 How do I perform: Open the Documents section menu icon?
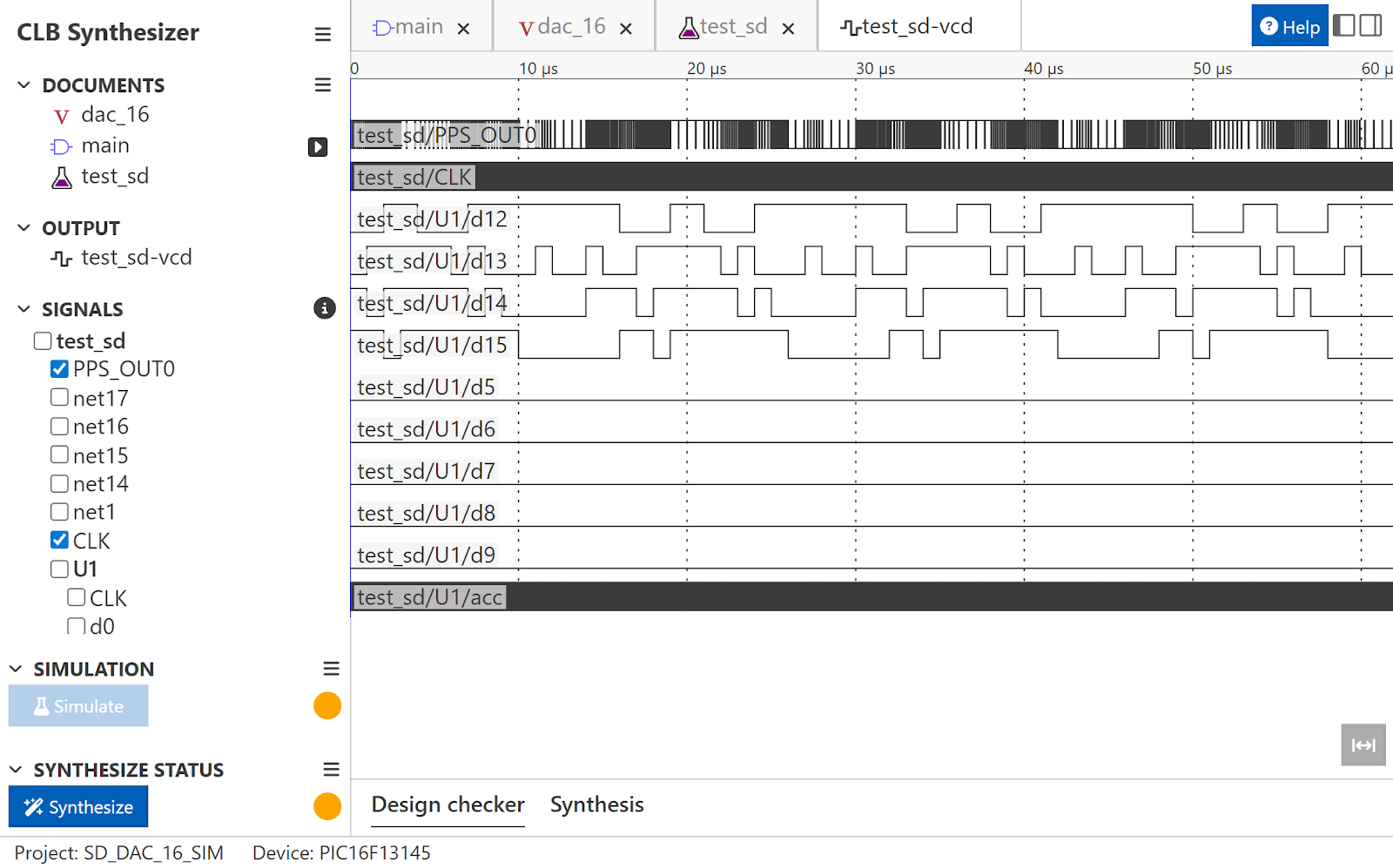322,84
